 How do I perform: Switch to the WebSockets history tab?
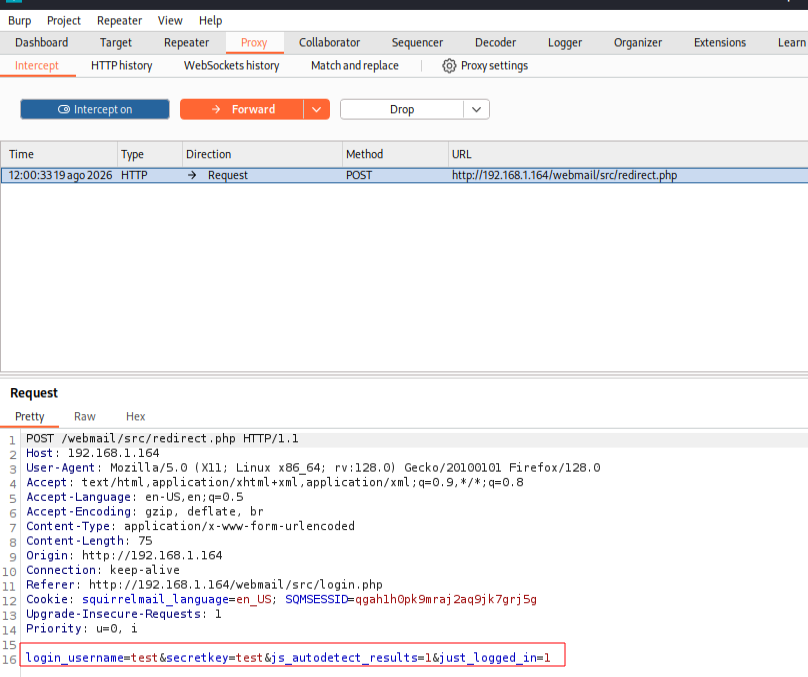point(231,65)
